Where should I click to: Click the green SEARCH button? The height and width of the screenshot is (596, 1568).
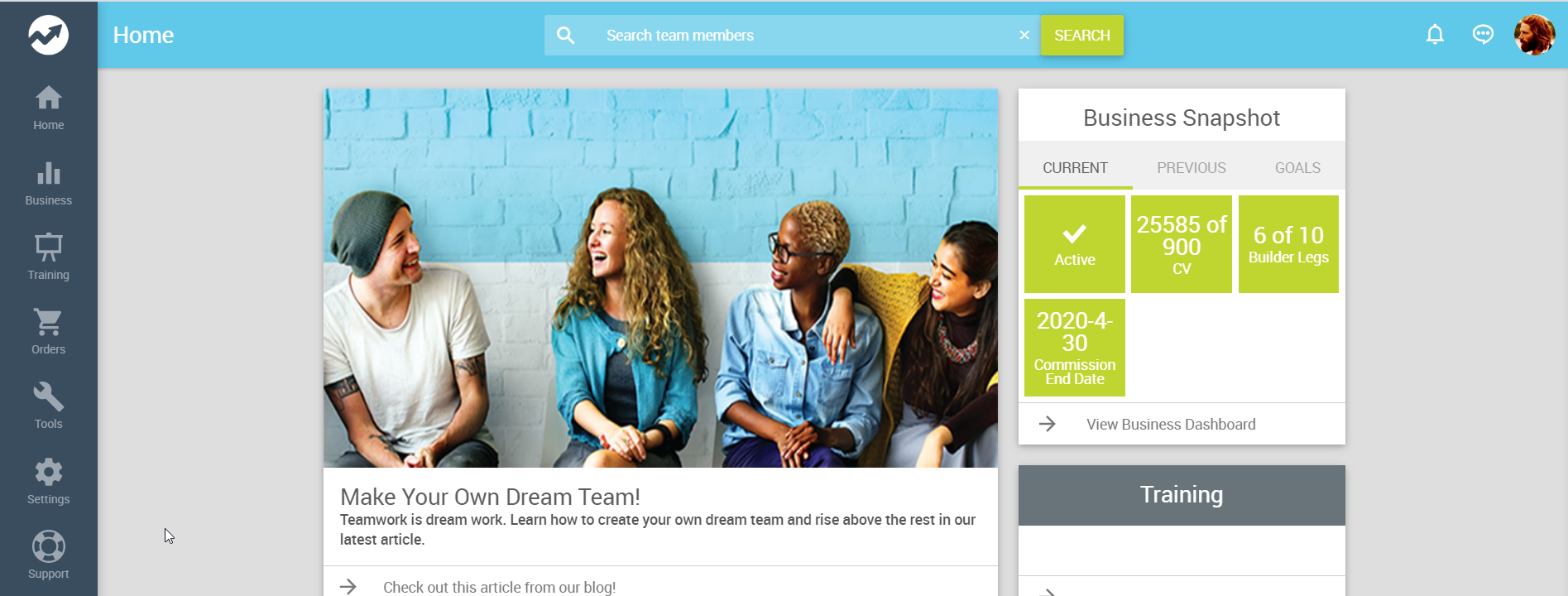[x=1081, y=36]
